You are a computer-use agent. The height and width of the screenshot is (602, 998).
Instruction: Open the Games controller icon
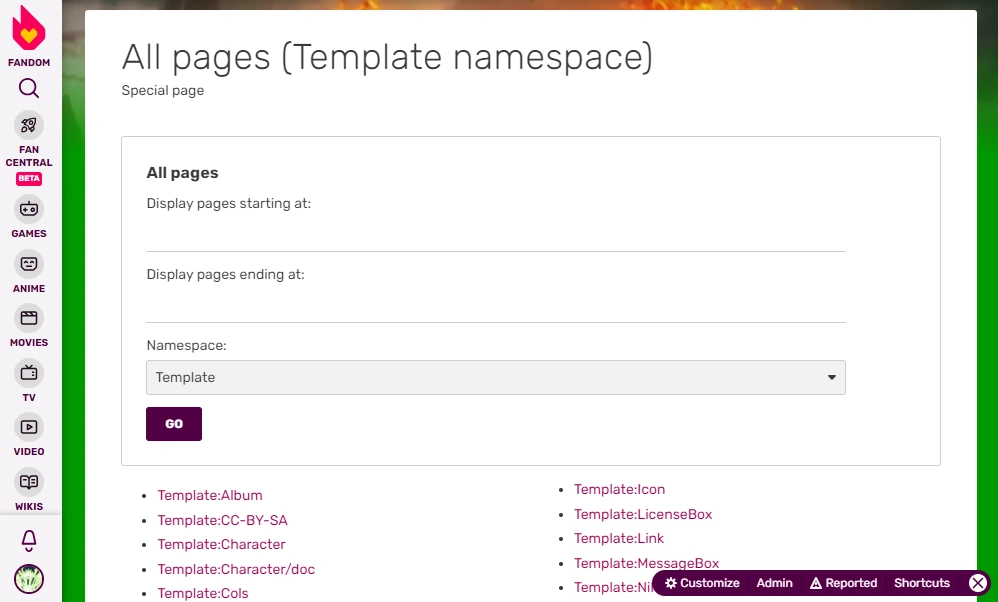pyautogui.click(x=29, y=209)
